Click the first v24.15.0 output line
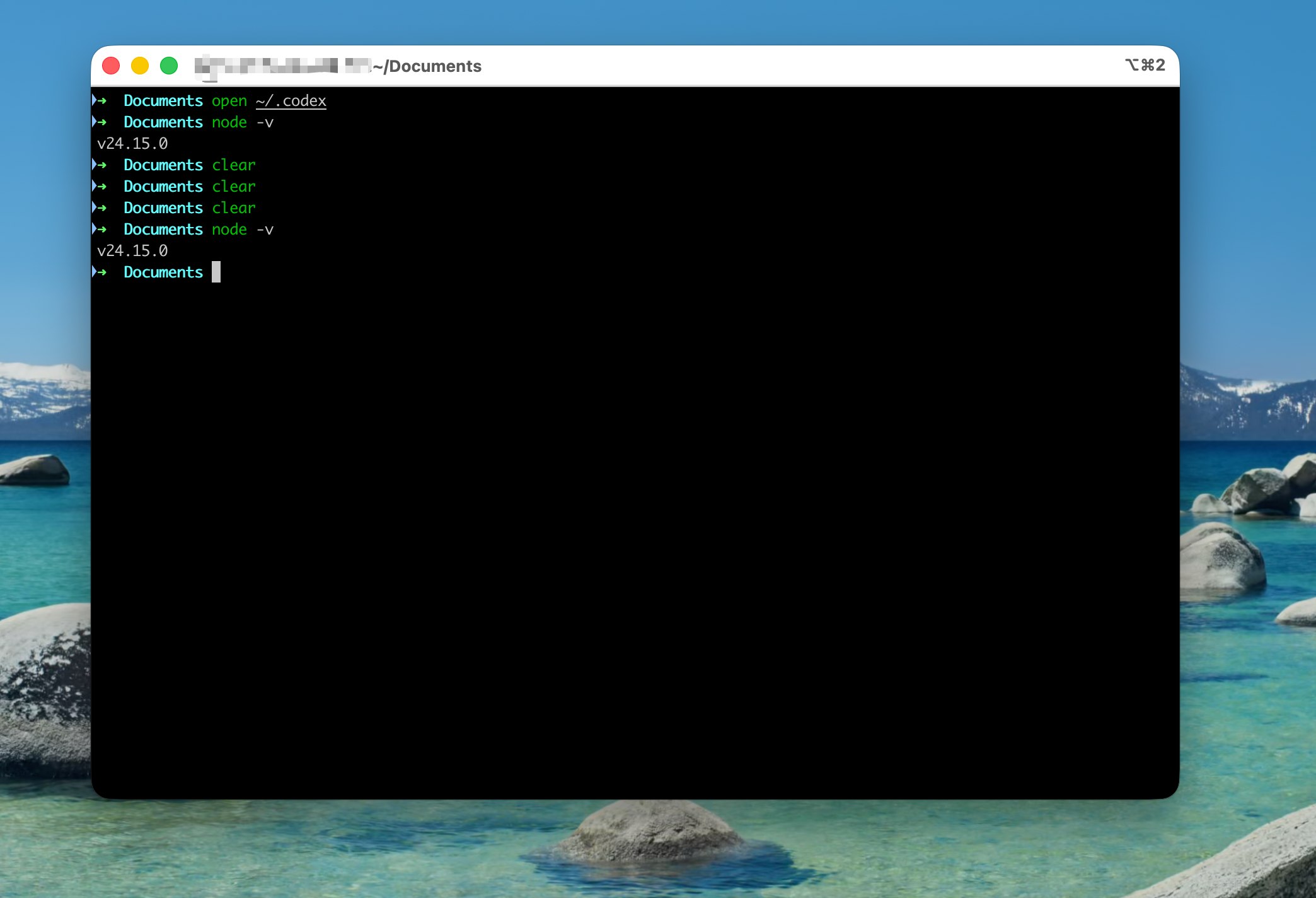This screenshot has height=898, width=1316. coord(132,144)
